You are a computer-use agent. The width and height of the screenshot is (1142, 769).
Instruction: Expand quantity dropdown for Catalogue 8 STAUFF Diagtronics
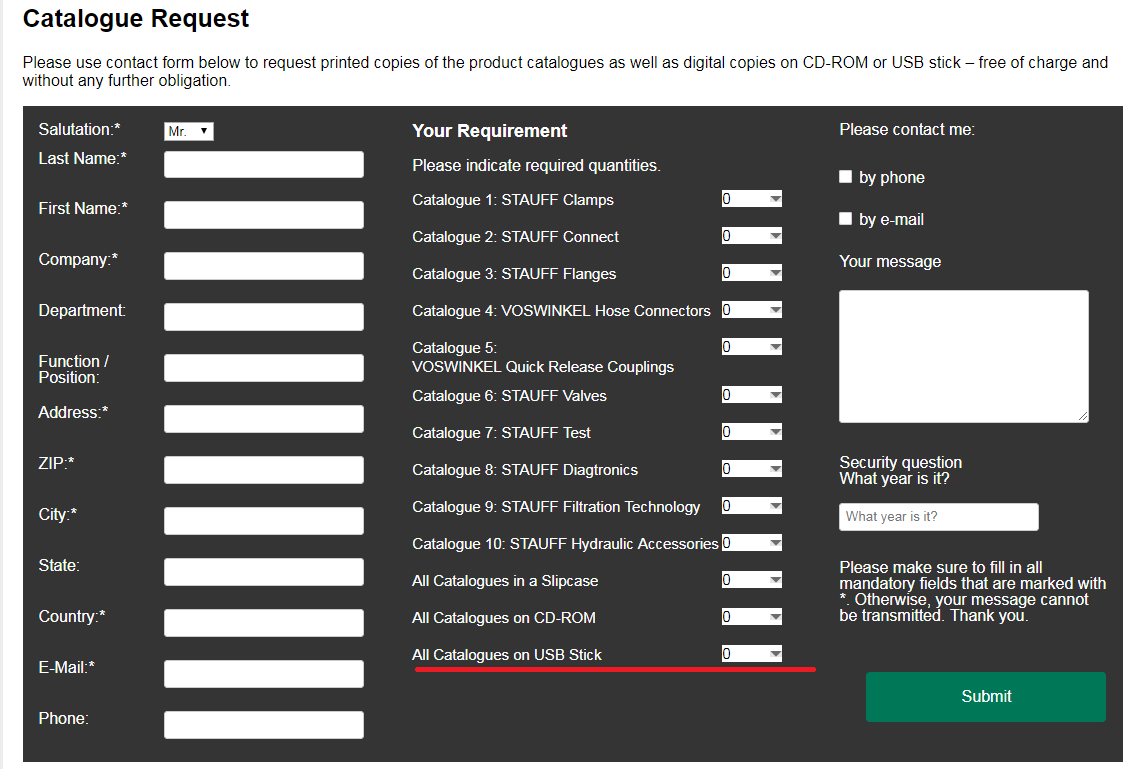pos(752,469)
